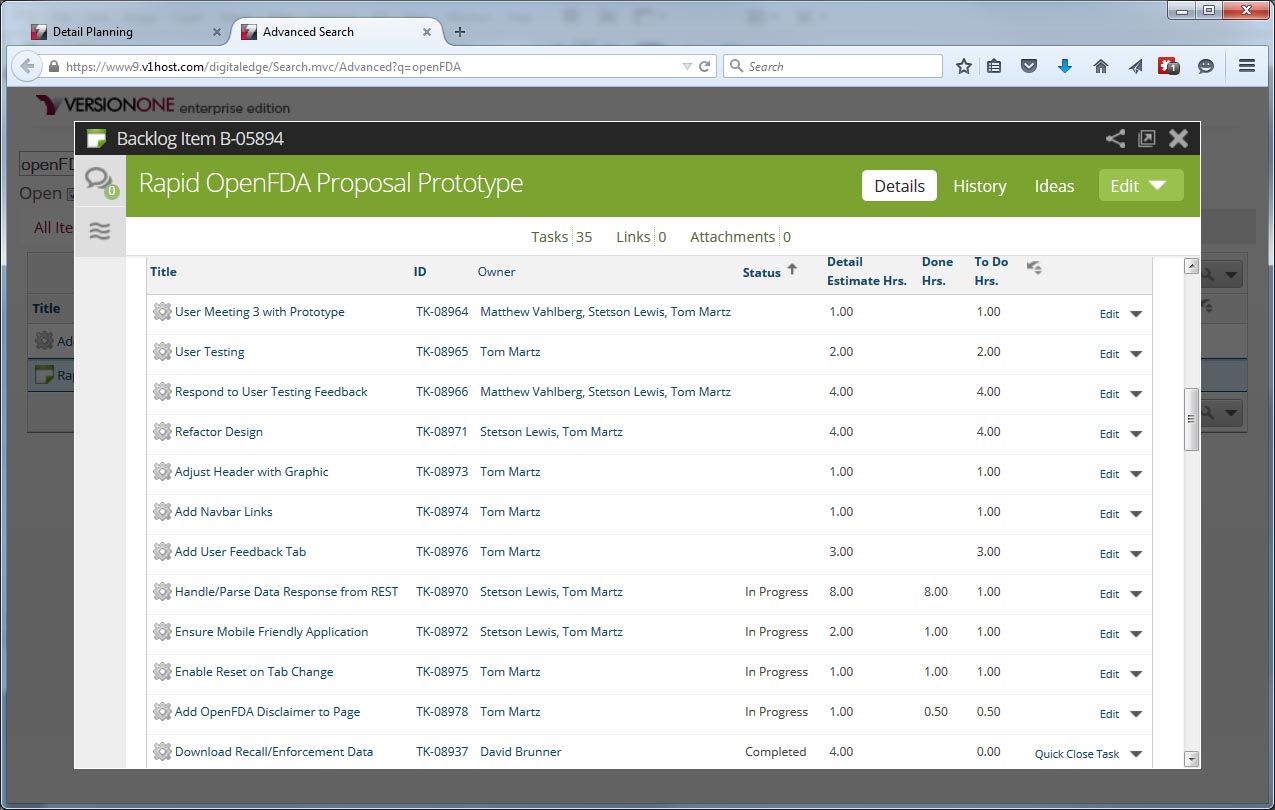This screenshot has width=1275, height=810.
Task: Open task link Add OpenFDA Disclaimer to Page
Action: pyautogui.click(x=268, y=712)
